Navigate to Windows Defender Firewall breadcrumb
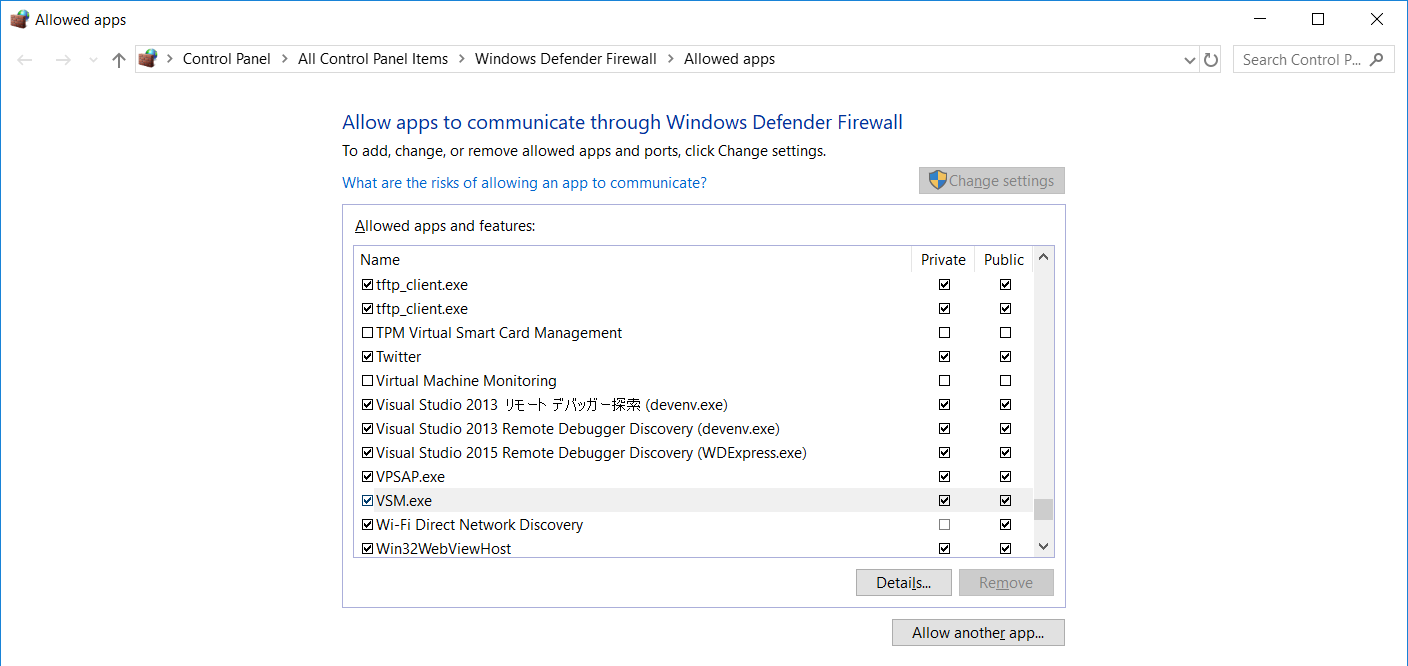Viewport: 1408px width, 666px height. (566, 59)
